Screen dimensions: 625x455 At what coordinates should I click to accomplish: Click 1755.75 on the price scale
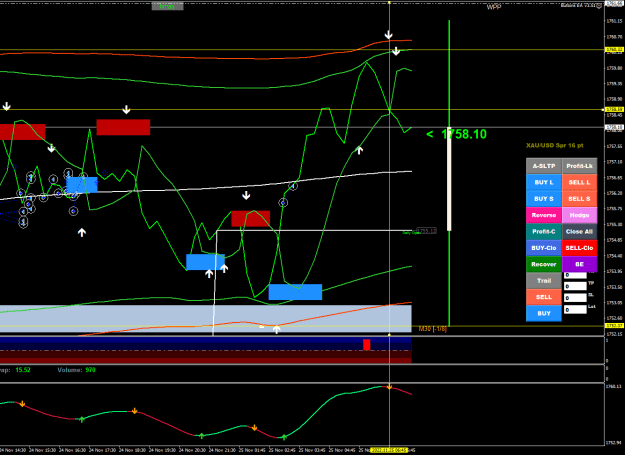614,209
